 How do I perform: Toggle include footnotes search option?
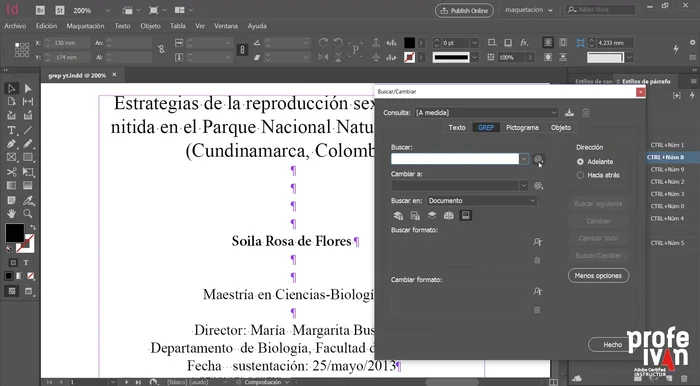point(466,216)
